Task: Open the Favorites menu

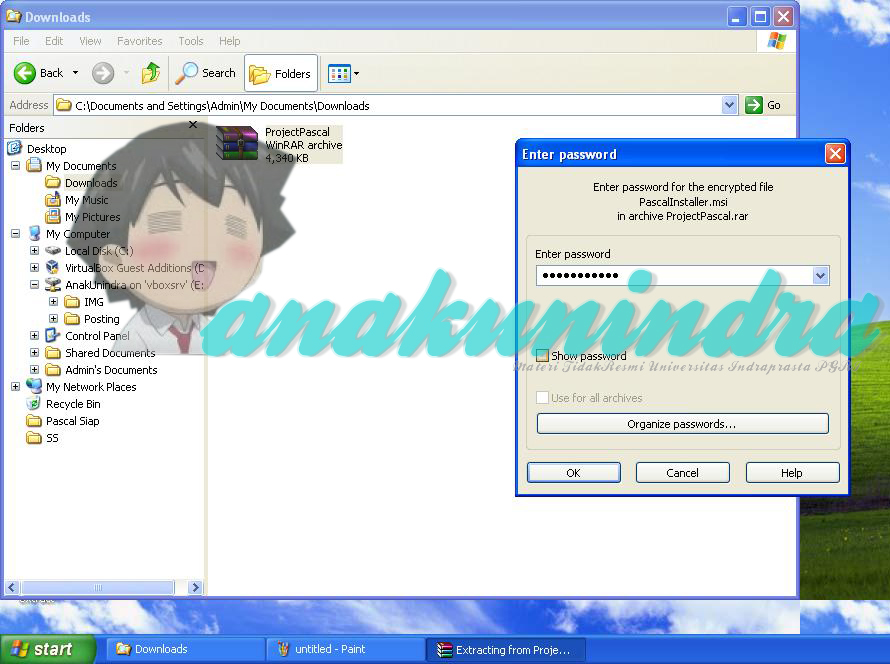Action: [x=139, y=41]
